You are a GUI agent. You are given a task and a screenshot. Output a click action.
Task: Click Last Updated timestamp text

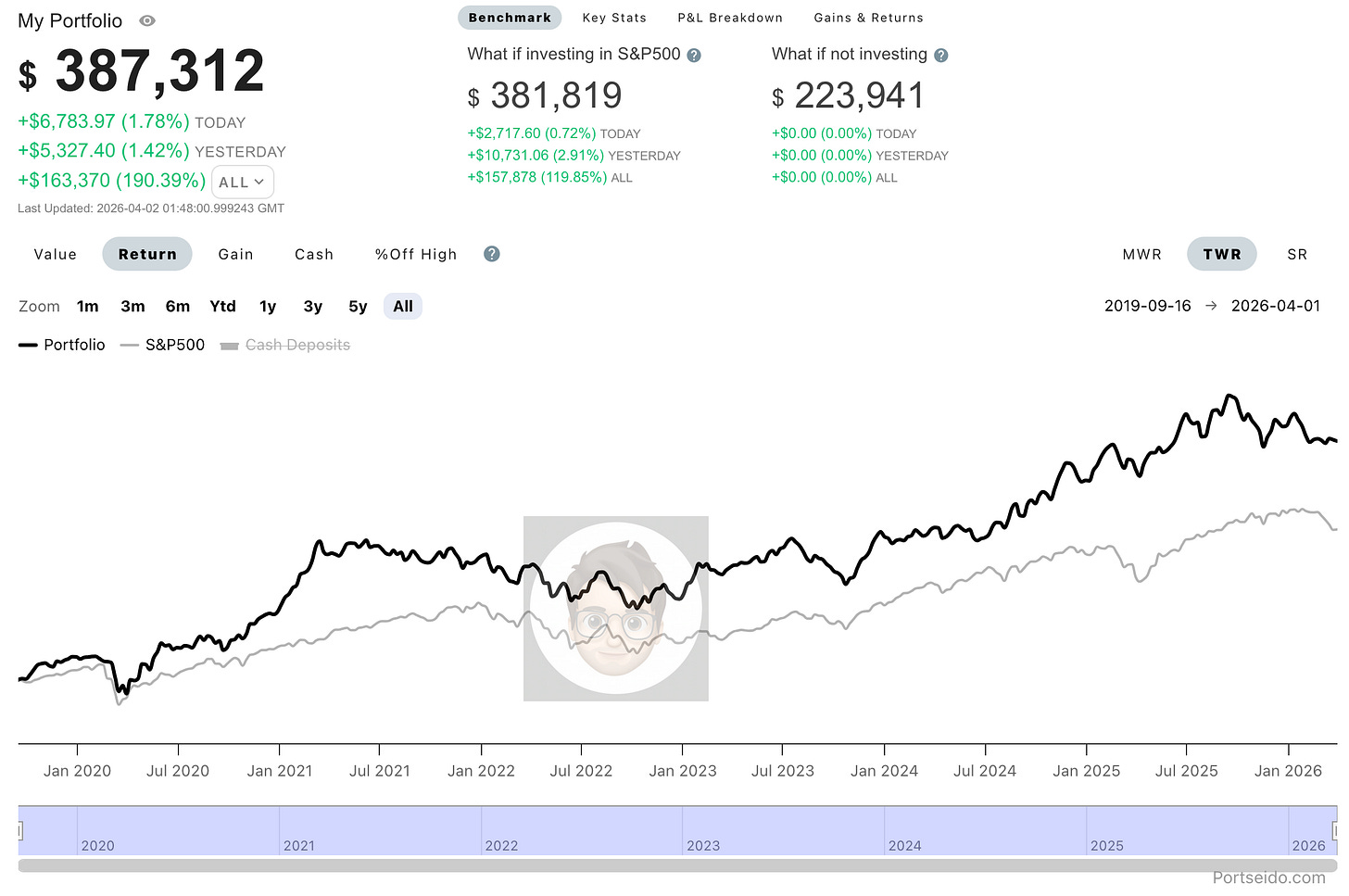(151, 208)
